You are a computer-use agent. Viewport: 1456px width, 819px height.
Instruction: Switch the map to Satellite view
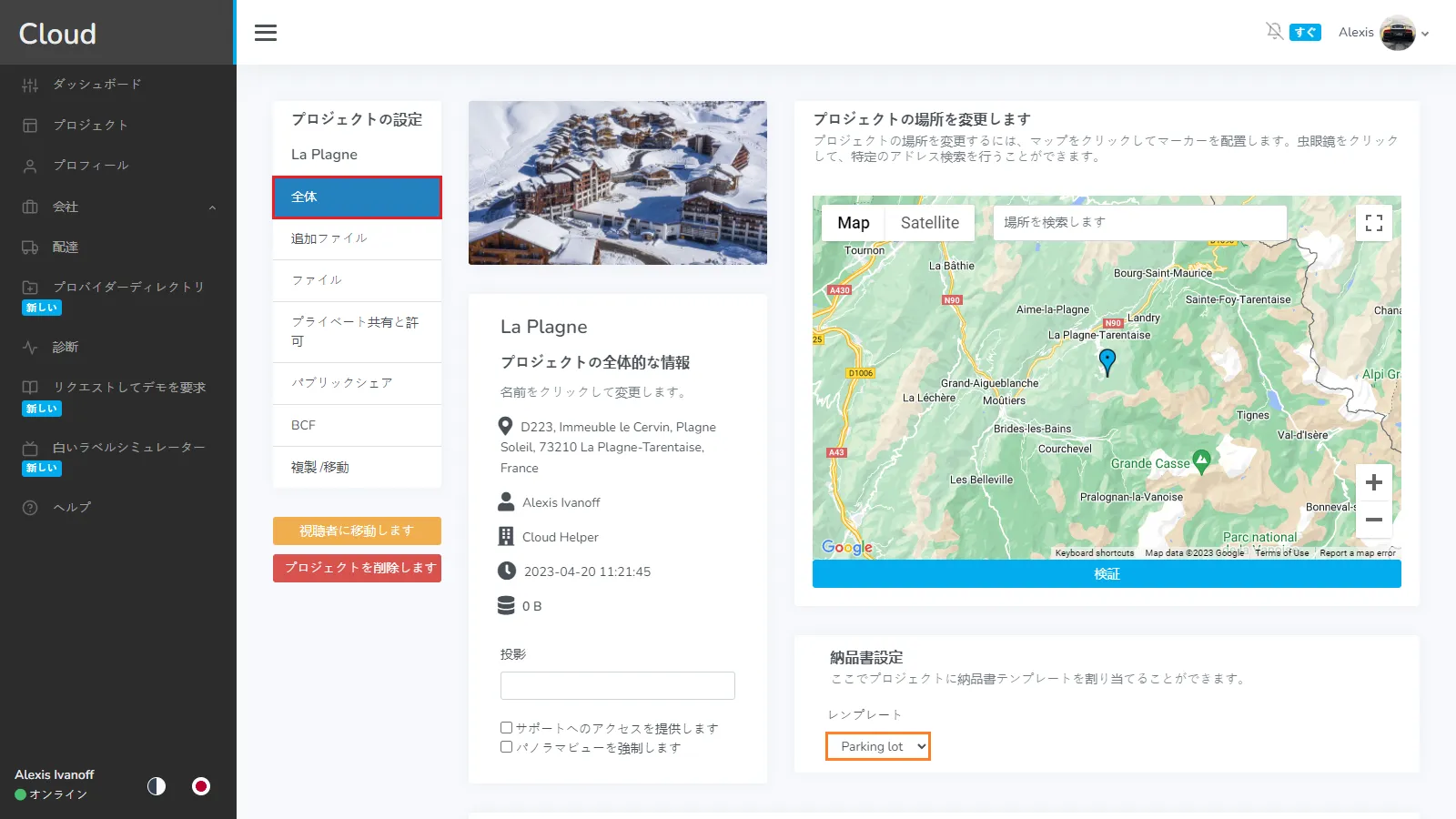pyautogui.click(x=929, y=223)
